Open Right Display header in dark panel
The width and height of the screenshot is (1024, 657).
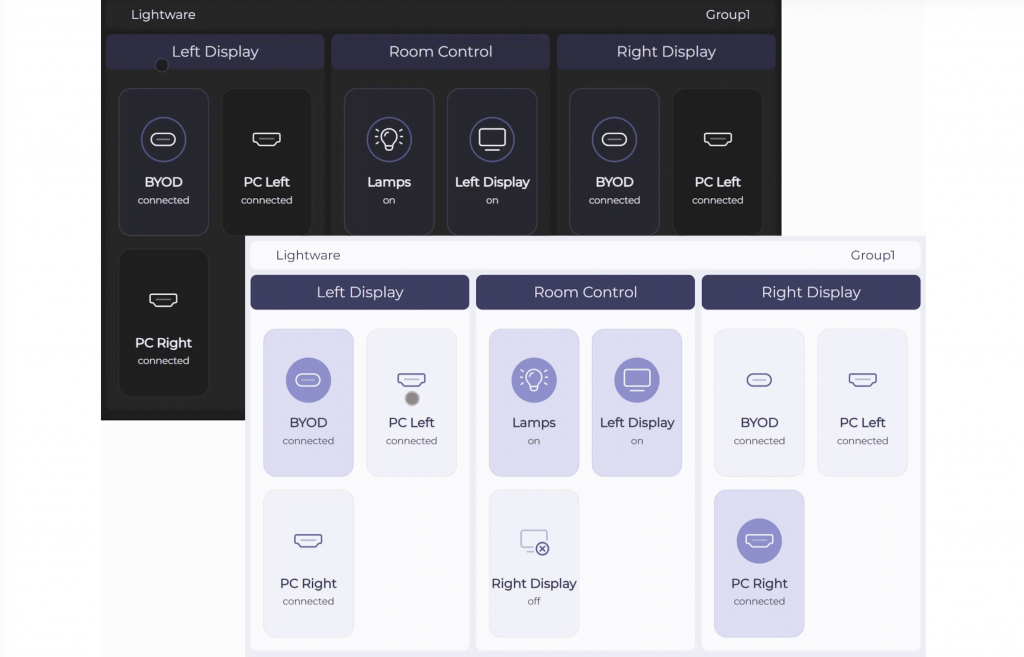click(x=666, y=52)
